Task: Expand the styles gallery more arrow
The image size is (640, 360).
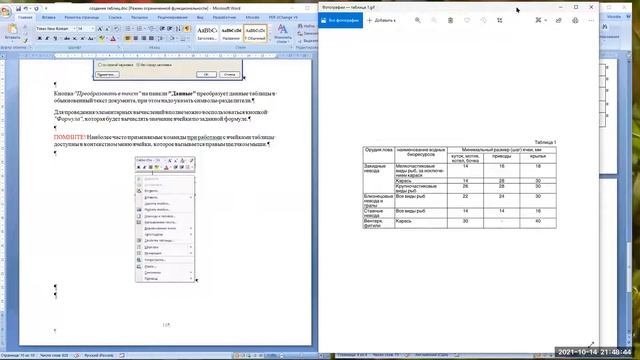Action: pyautogui.click(x=270, y=40)
